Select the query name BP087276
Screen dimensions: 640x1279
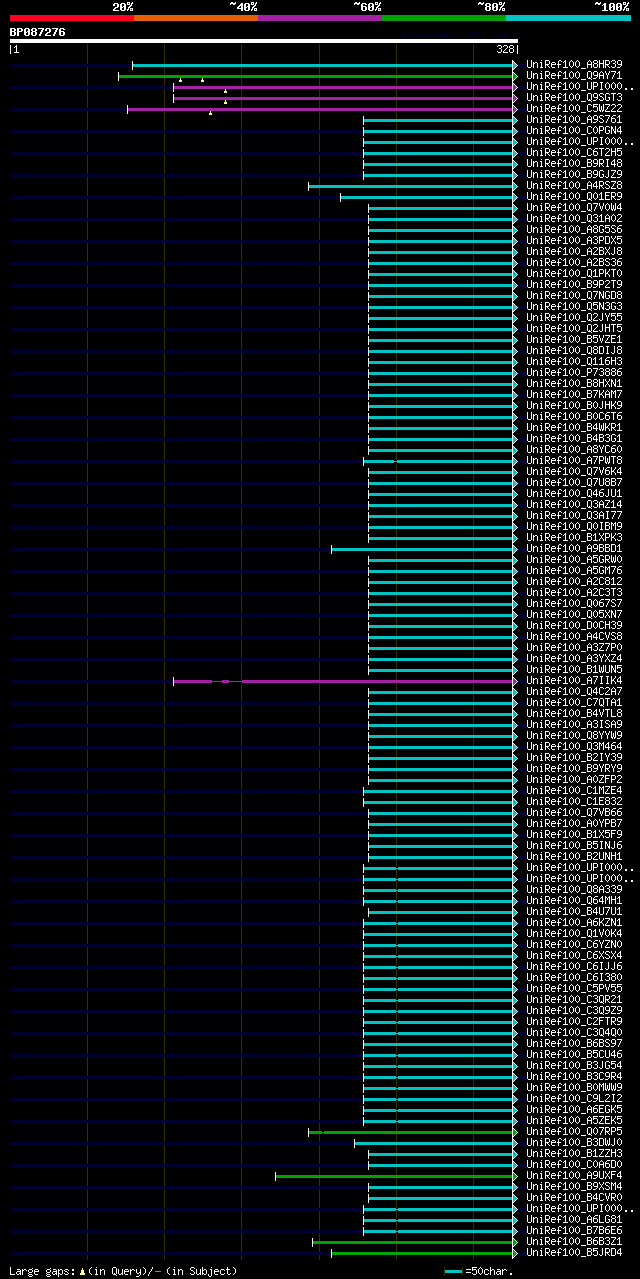pyautogui.click(x=38, y=32)
